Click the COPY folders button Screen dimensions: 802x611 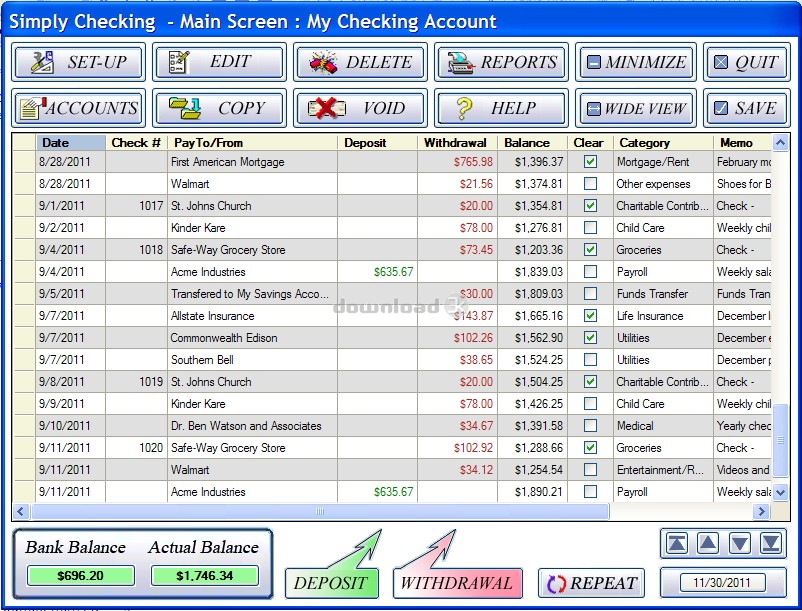pyautogui.click(x=219, y=108)
